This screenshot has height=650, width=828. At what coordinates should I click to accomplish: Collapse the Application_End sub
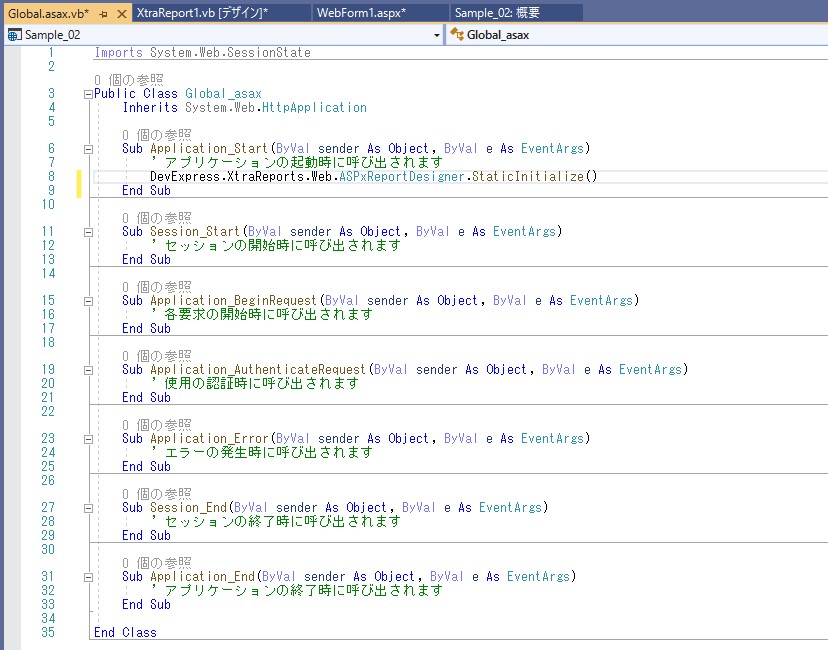coord(88,577)
